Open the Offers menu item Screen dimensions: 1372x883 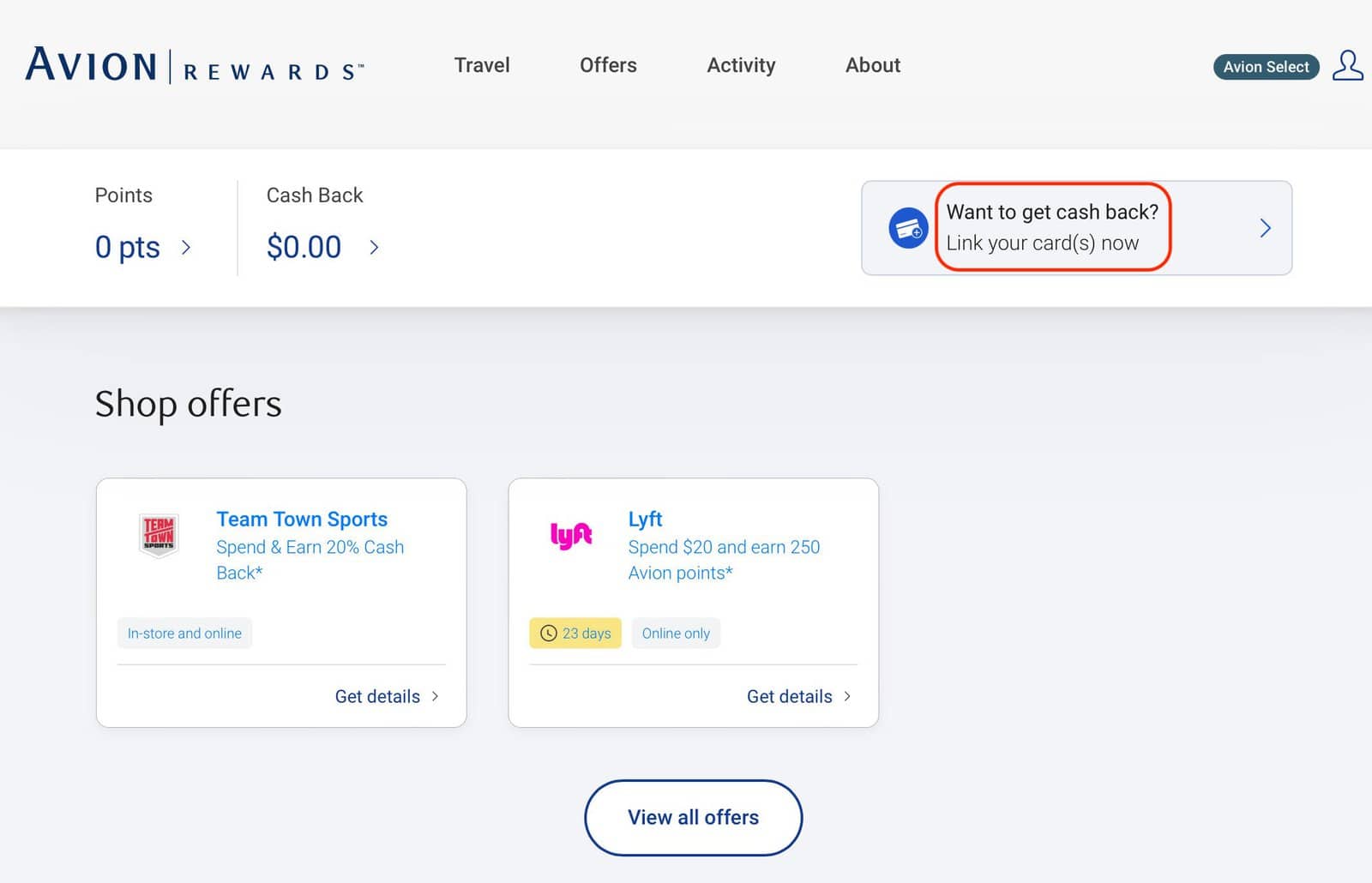tap(608, 65)
